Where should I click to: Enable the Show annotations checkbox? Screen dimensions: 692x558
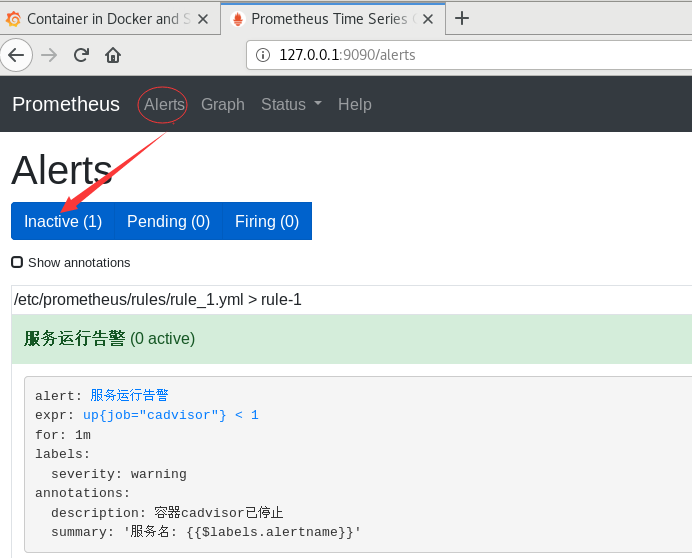click(17, 262)
